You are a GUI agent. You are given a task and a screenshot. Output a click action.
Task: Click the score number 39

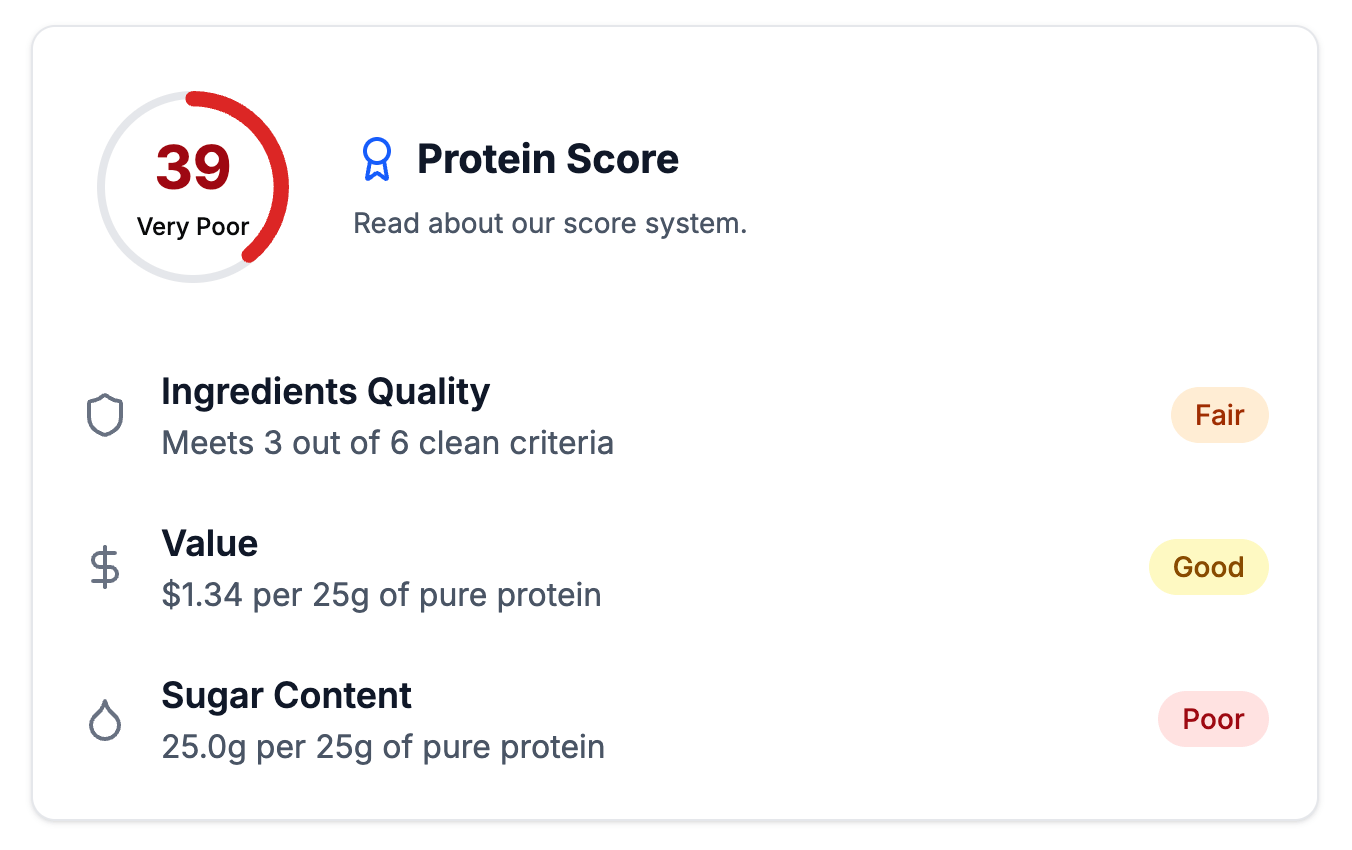tap(193, 167)
